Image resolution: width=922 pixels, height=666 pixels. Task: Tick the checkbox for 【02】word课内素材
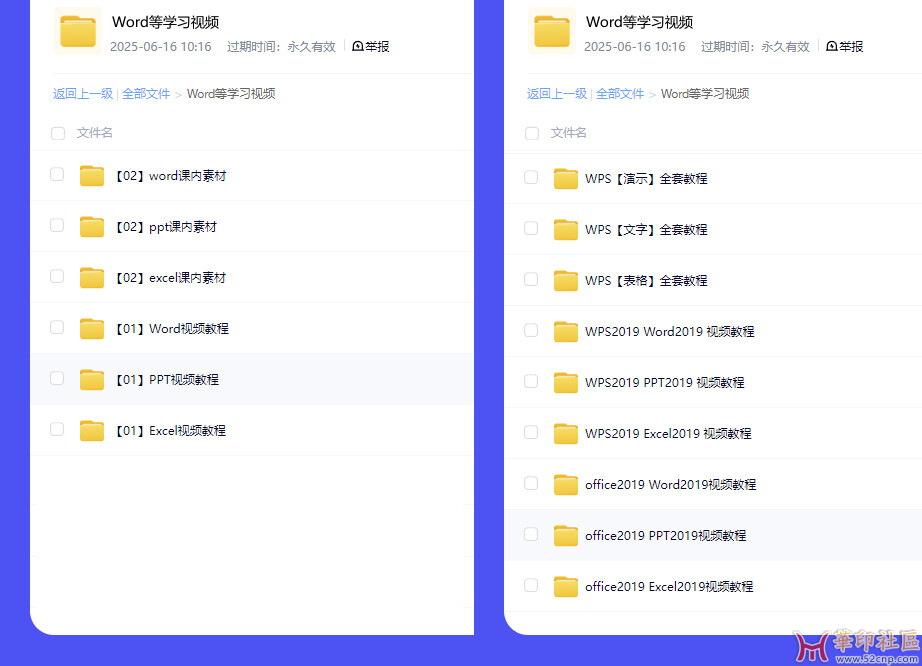tap(57, 174)
